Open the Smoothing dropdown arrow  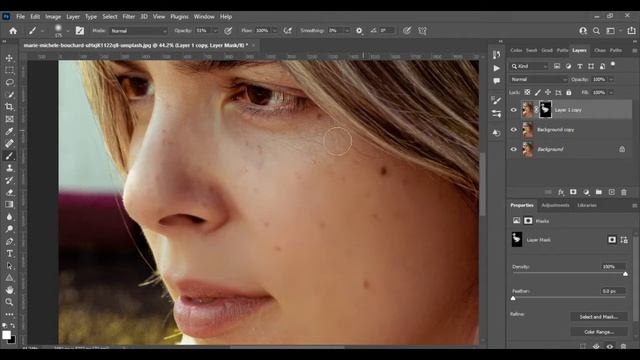[x=347, y=31]
